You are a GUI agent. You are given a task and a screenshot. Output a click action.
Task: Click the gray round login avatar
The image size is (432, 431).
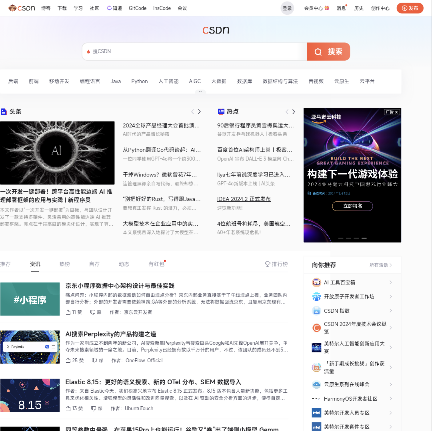click(x=287, y=8)
